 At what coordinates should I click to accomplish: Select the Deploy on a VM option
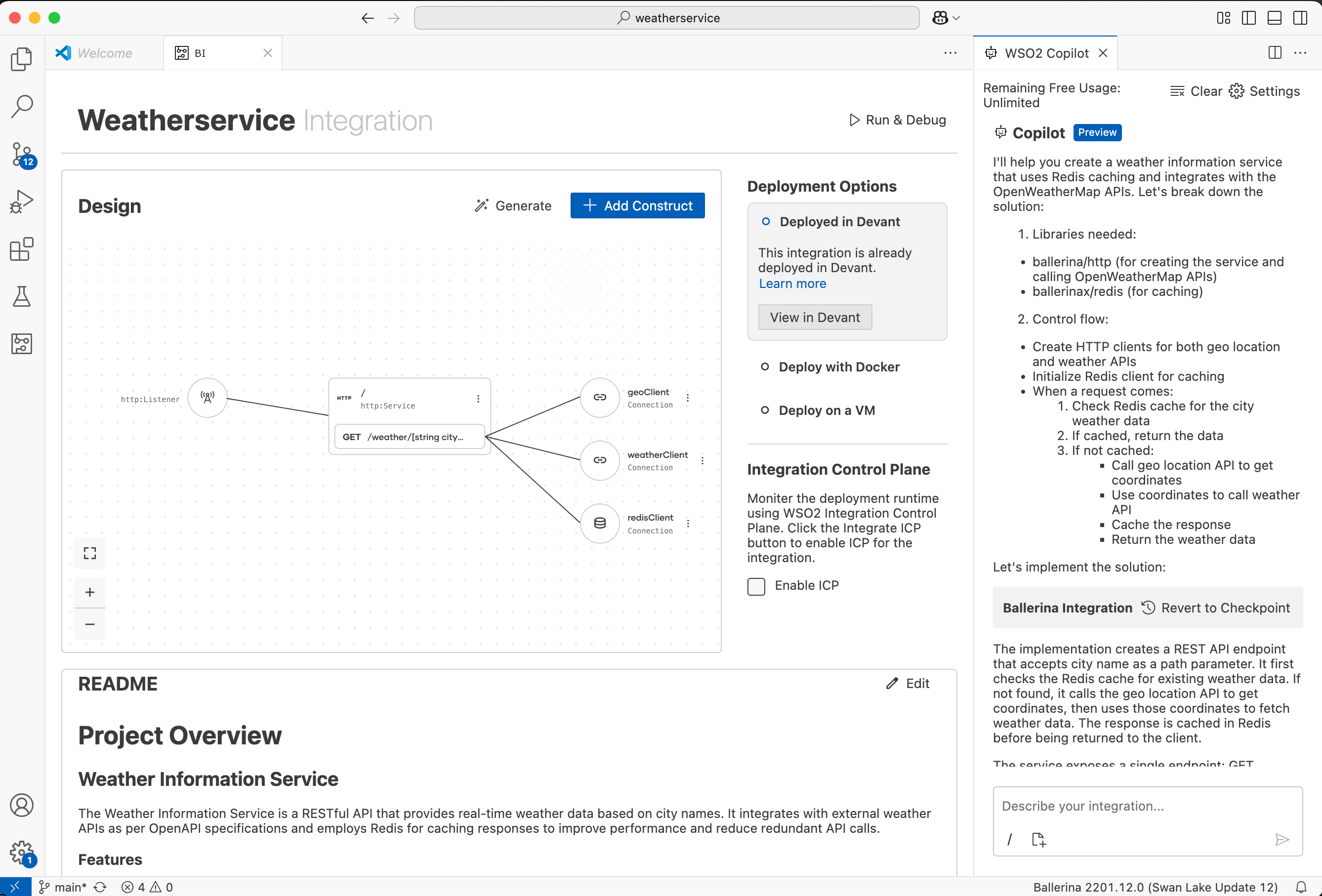click(766, 410)
